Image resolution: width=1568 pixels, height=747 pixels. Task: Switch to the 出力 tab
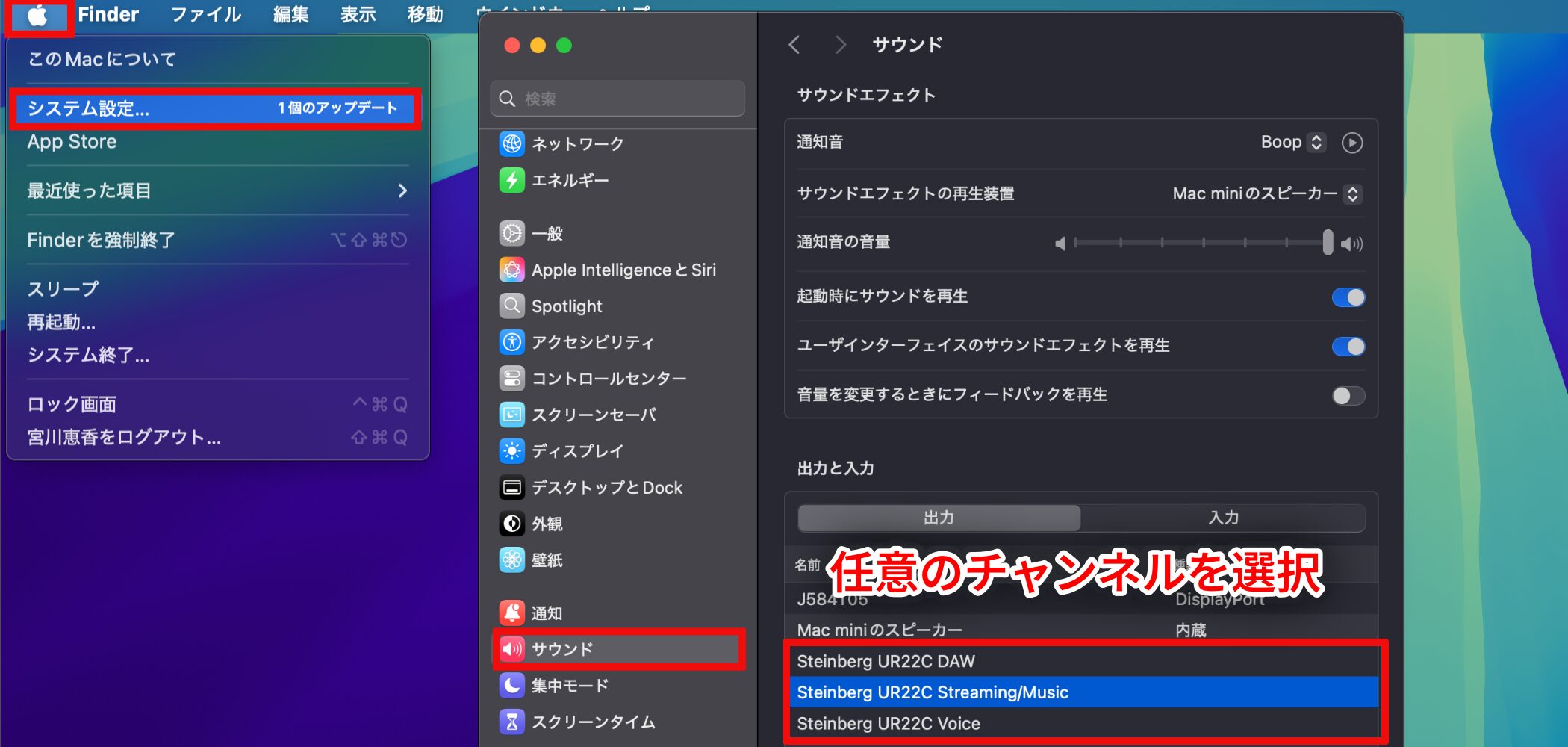[939, 518]
